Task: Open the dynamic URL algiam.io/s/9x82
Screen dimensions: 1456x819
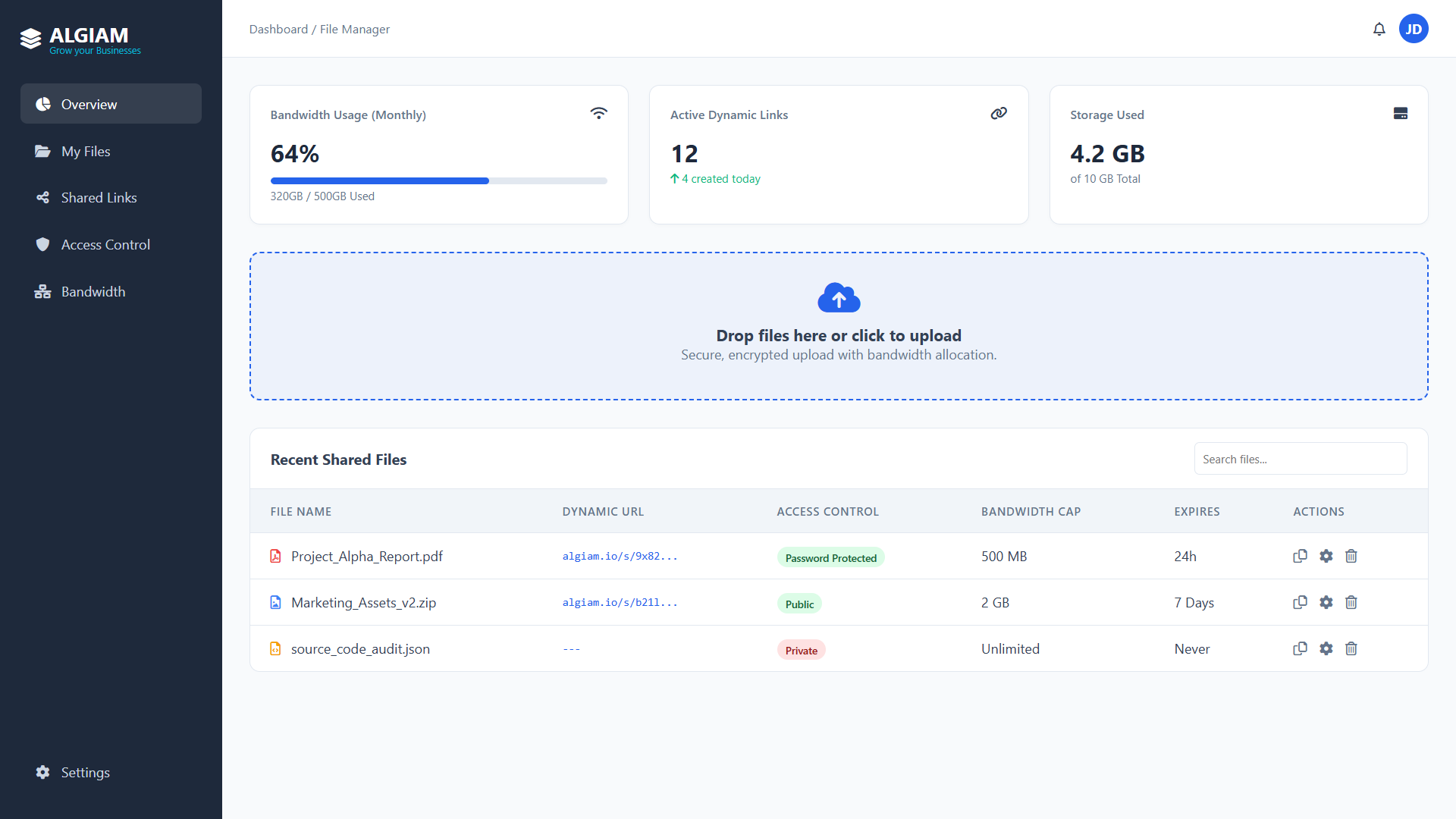Action: coord(620,556)
